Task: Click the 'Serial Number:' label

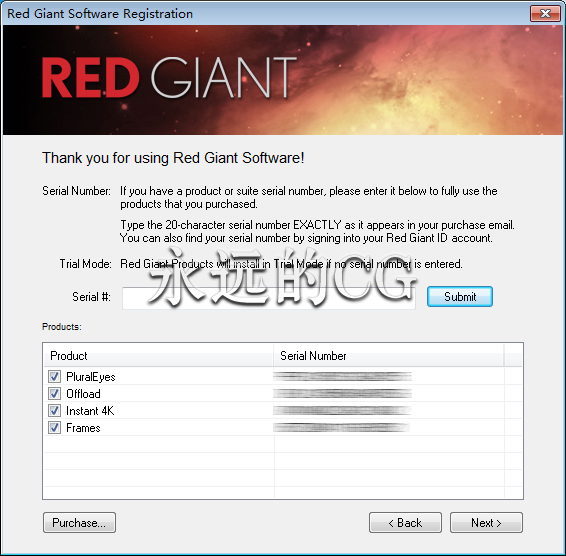Action: coord(77,191)
